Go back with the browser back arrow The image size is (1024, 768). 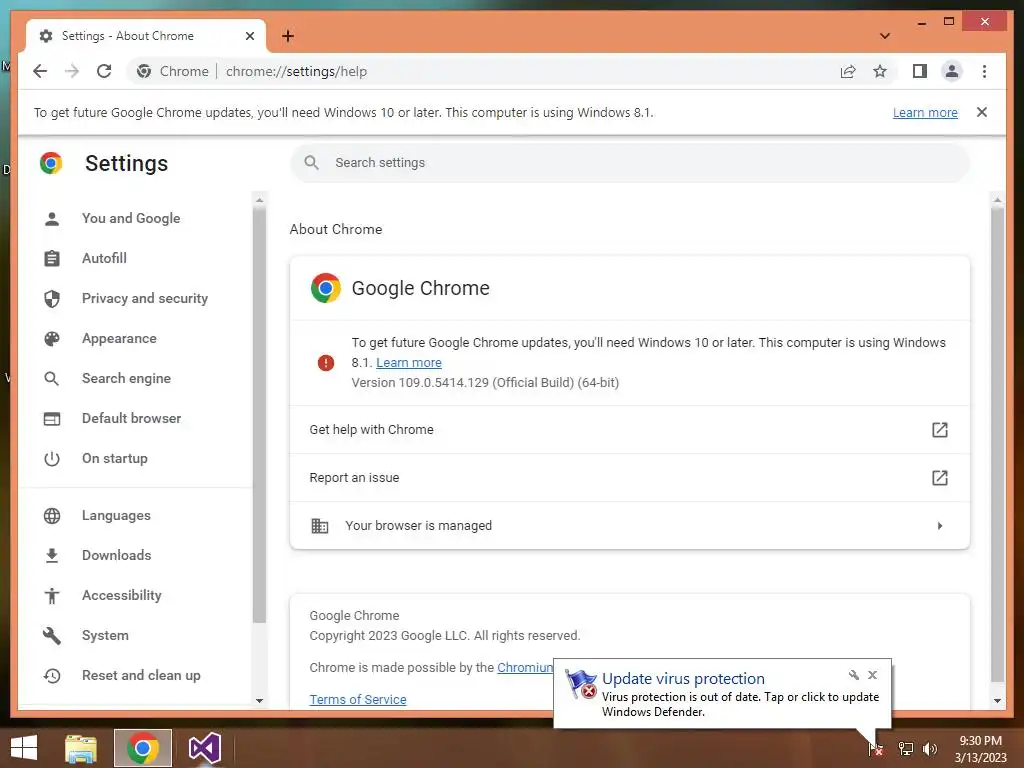(x=40, y=71)
